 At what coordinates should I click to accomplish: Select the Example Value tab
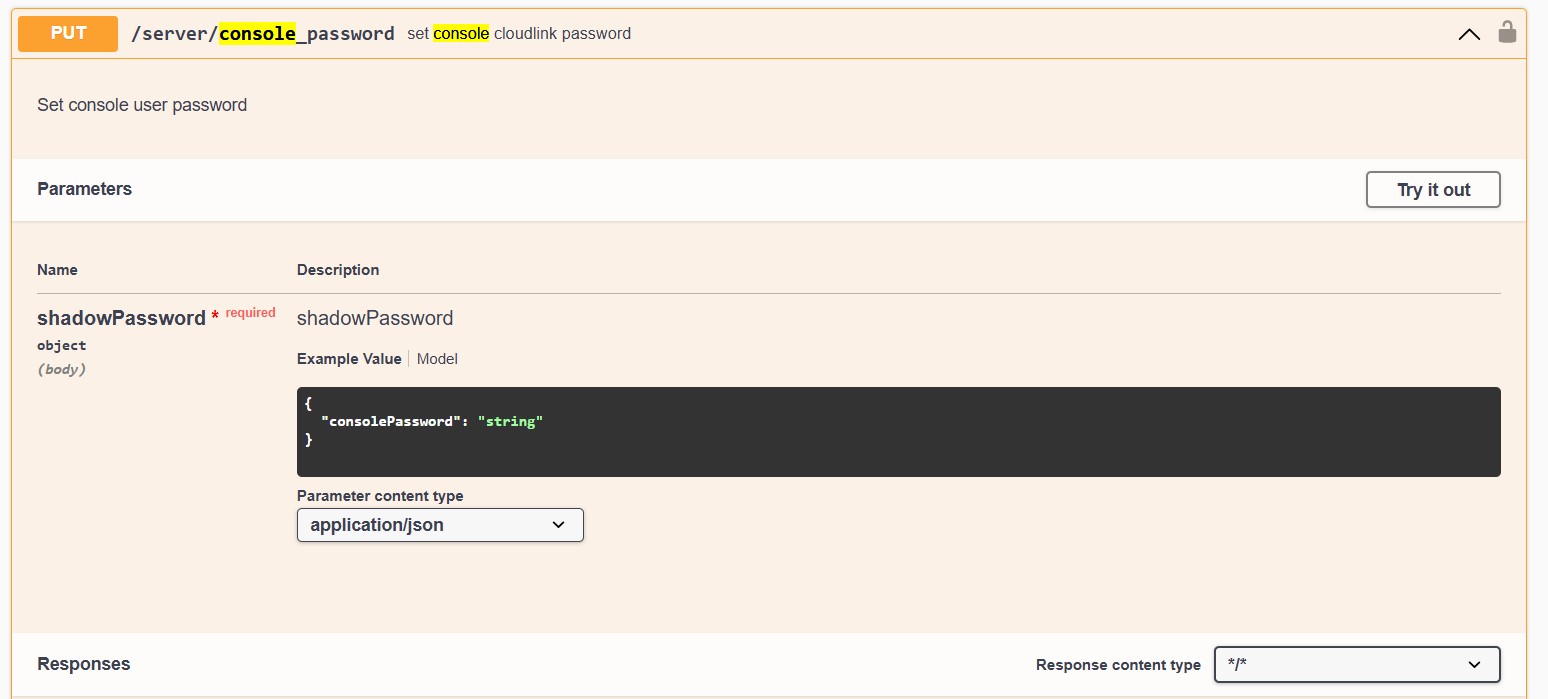tap(349, 359)
